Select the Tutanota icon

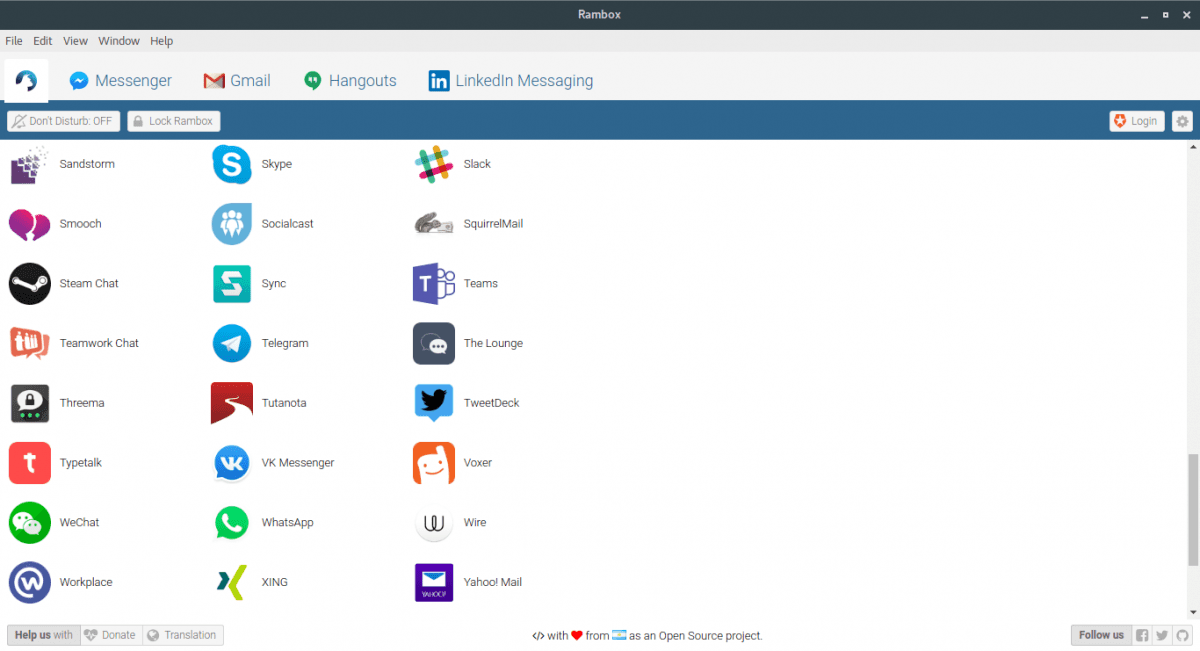point(232,403)
